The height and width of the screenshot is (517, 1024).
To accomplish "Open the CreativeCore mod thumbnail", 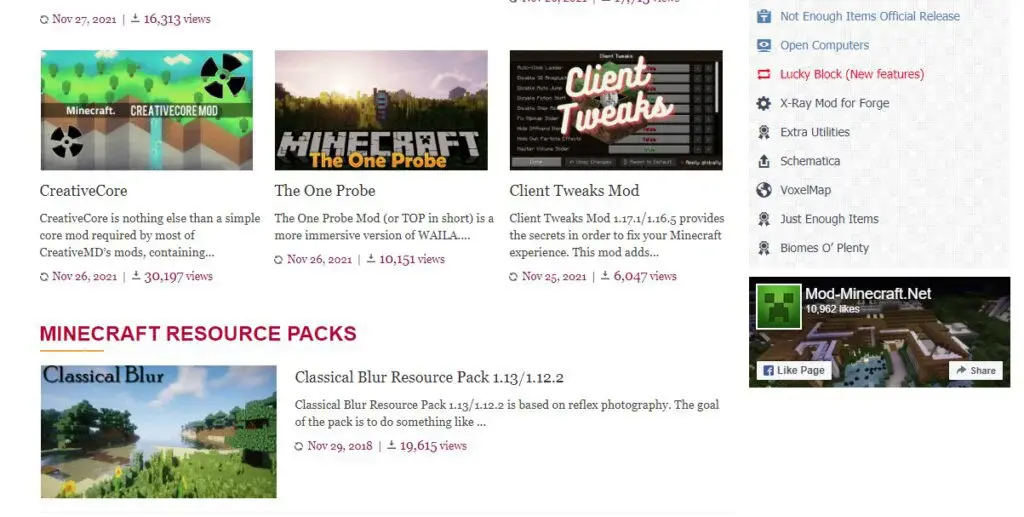I will pyautogui.click(x=147, y=110).
